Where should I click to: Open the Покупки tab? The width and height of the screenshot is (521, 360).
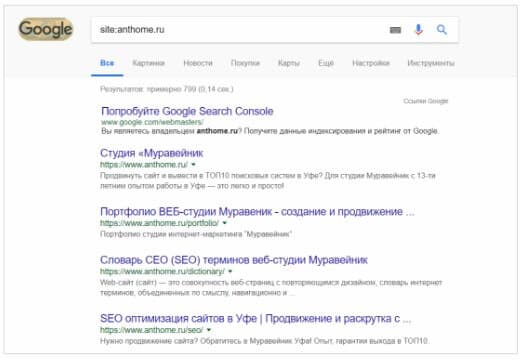pyautogui.click(x=245, y=63)
